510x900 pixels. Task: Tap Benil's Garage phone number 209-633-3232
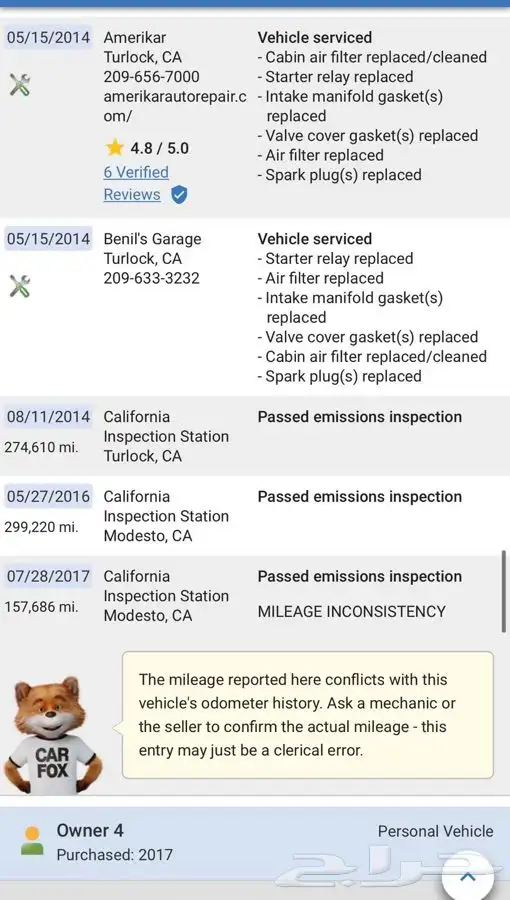[x=151, y=278]
